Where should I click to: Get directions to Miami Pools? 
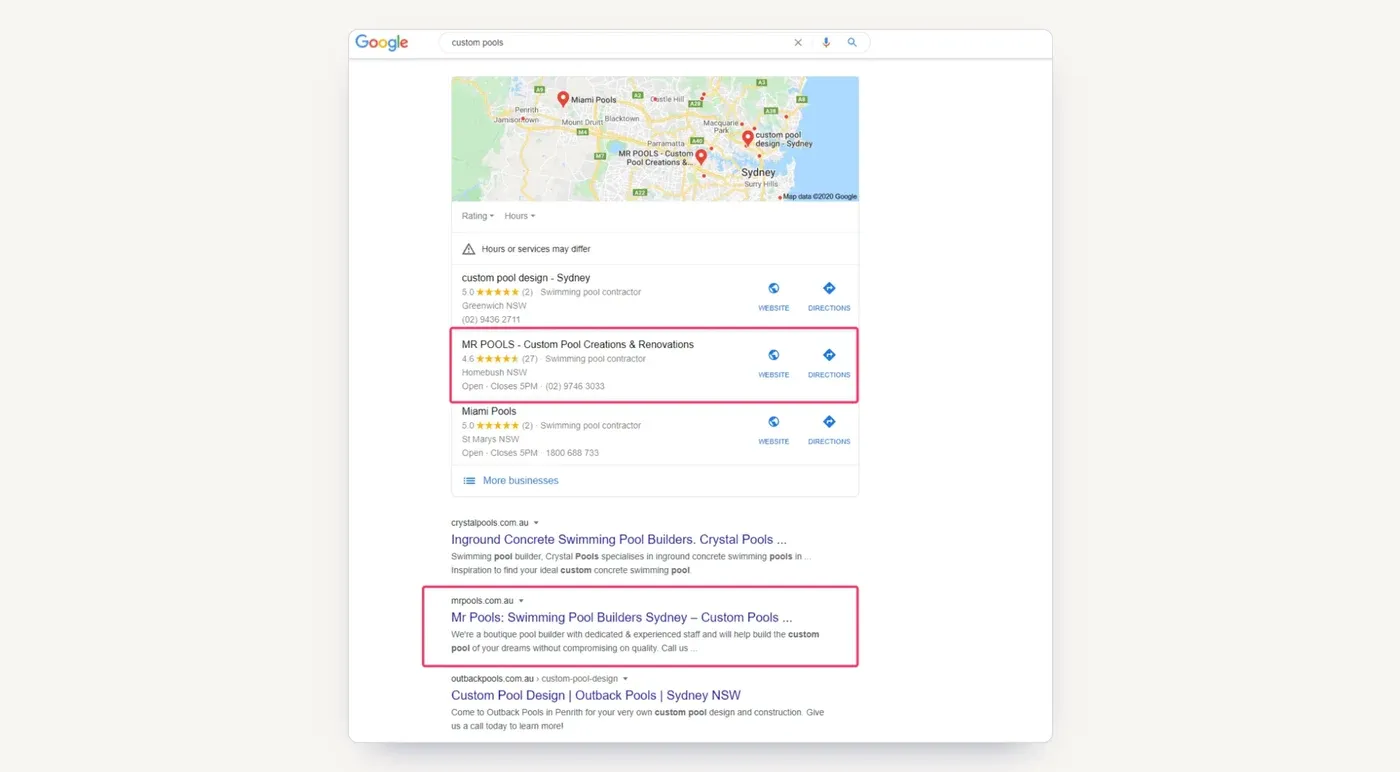pos(829,430)
